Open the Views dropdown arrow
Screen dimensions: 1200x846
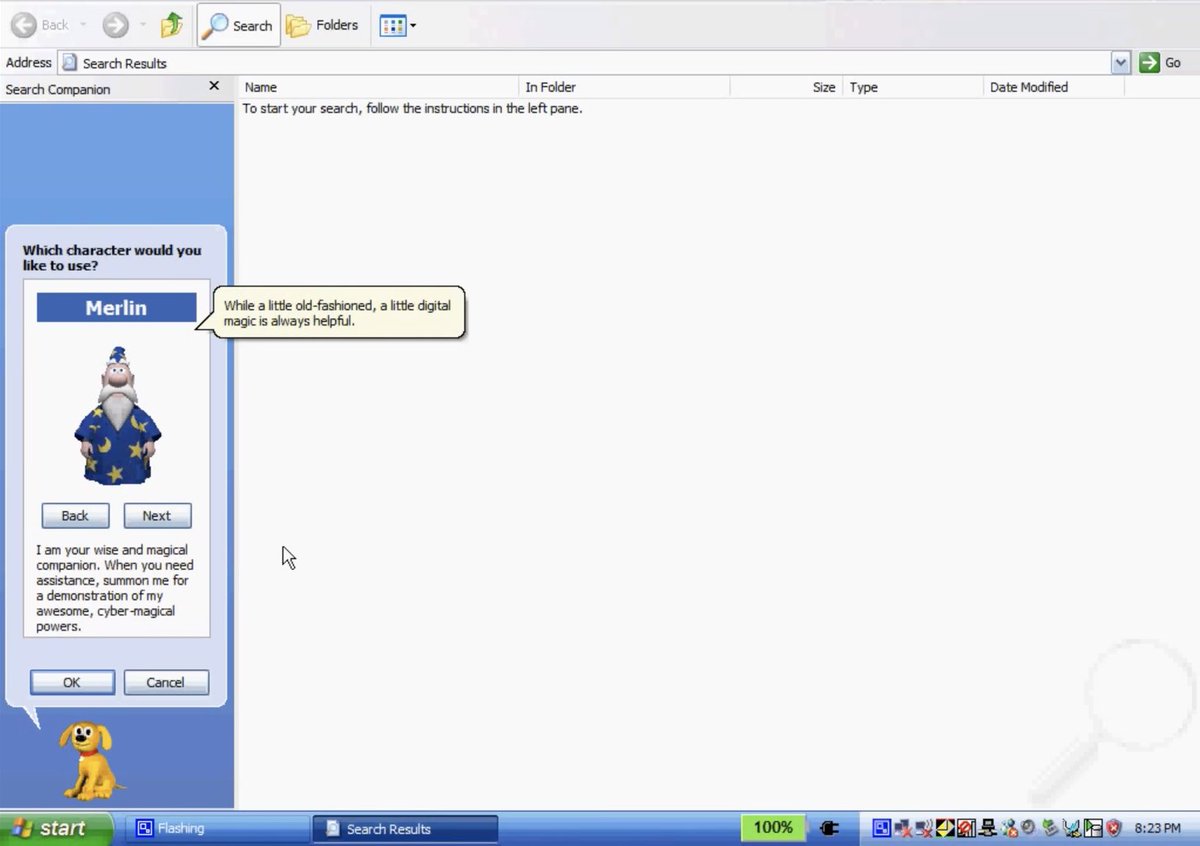(412, 25)
